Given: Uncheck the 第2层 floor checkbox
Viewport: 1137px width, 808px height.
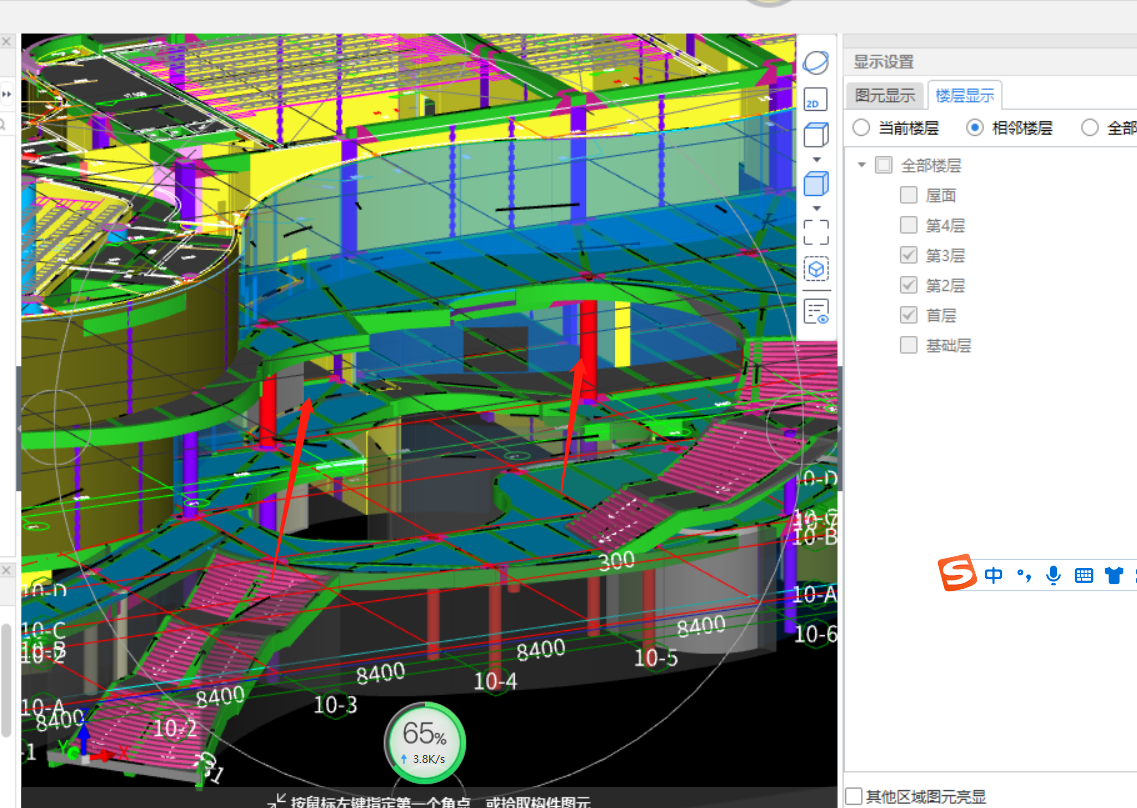Looking at the screenshot, I should [x=909, y=284].
